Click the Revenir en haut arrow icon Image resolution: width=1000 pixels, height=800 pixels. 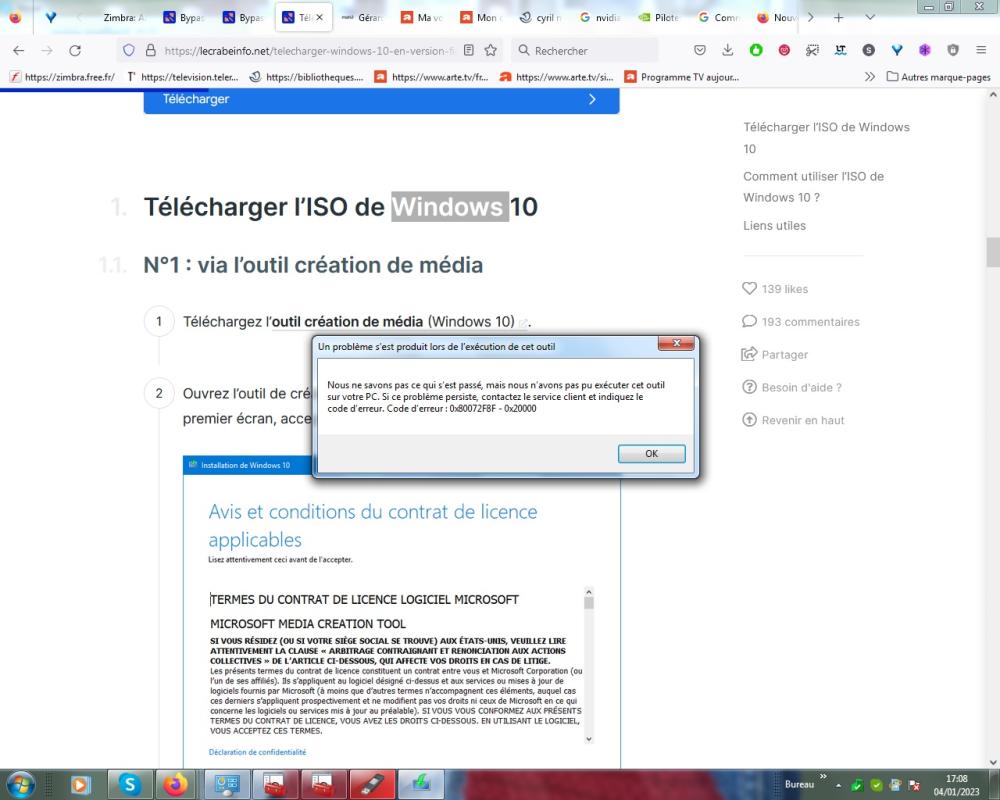click(x=750, y=420)
